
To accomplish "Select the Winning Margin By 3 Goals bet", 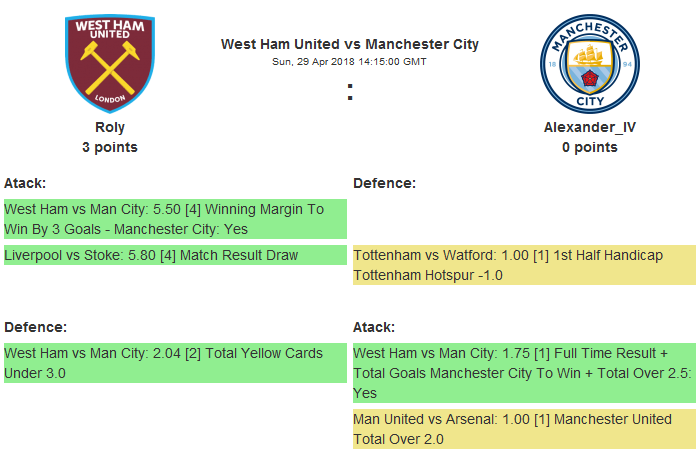I will coord(175,219).
